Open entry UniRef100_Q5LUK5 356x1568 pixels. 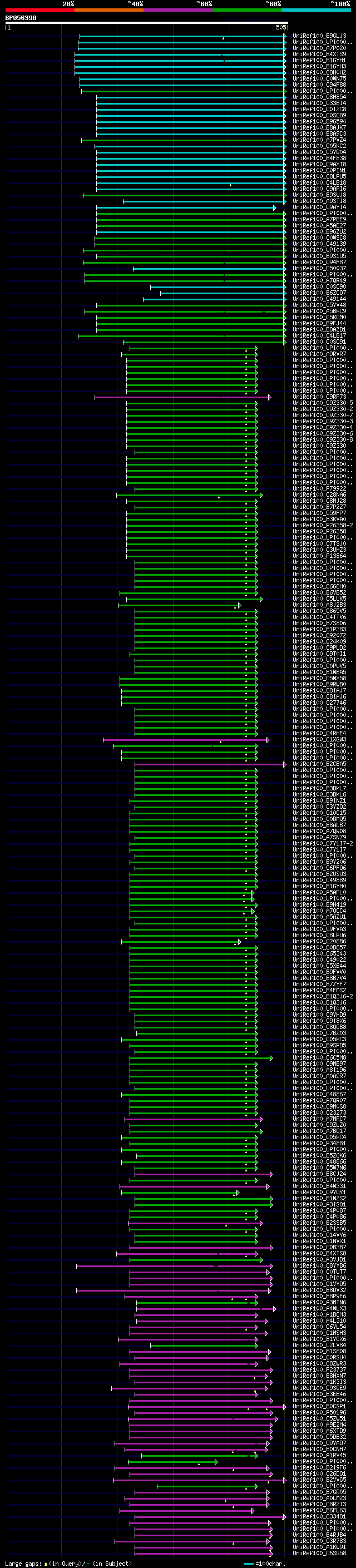click(x=319, y=598)
